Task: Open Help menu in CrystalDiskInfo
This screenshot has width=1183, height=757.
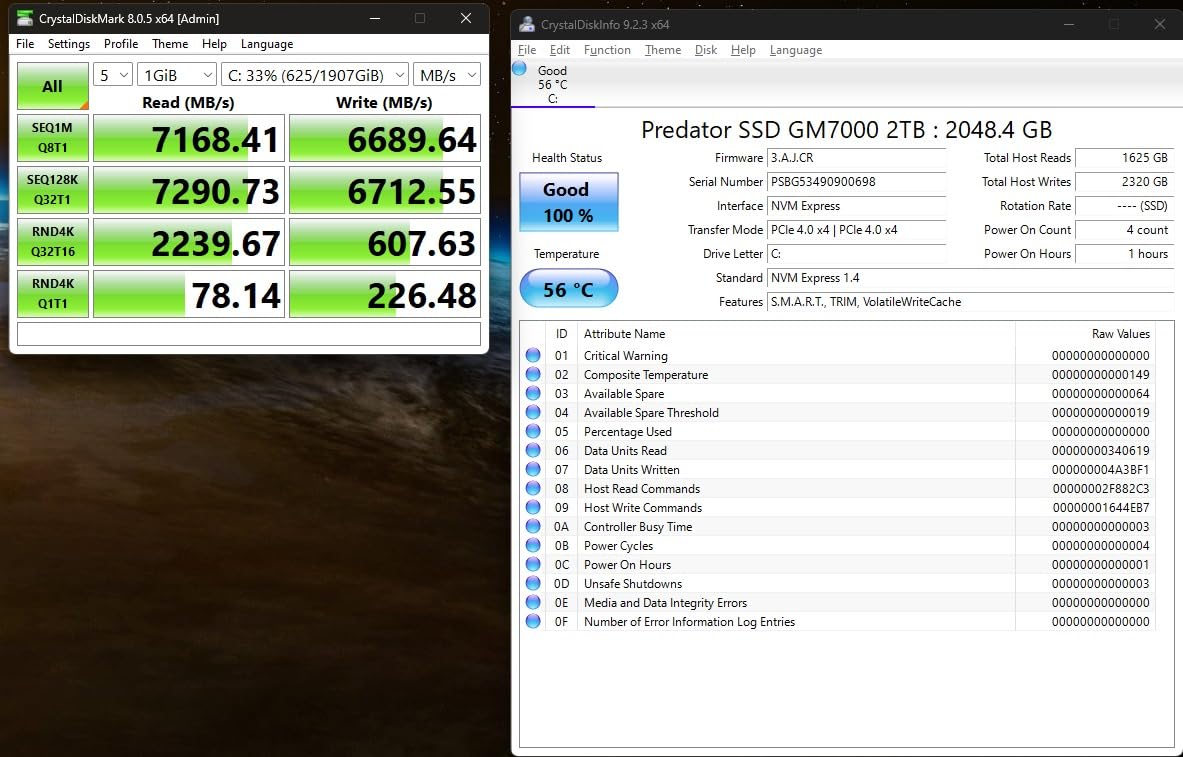Action: tap(742, 50)
